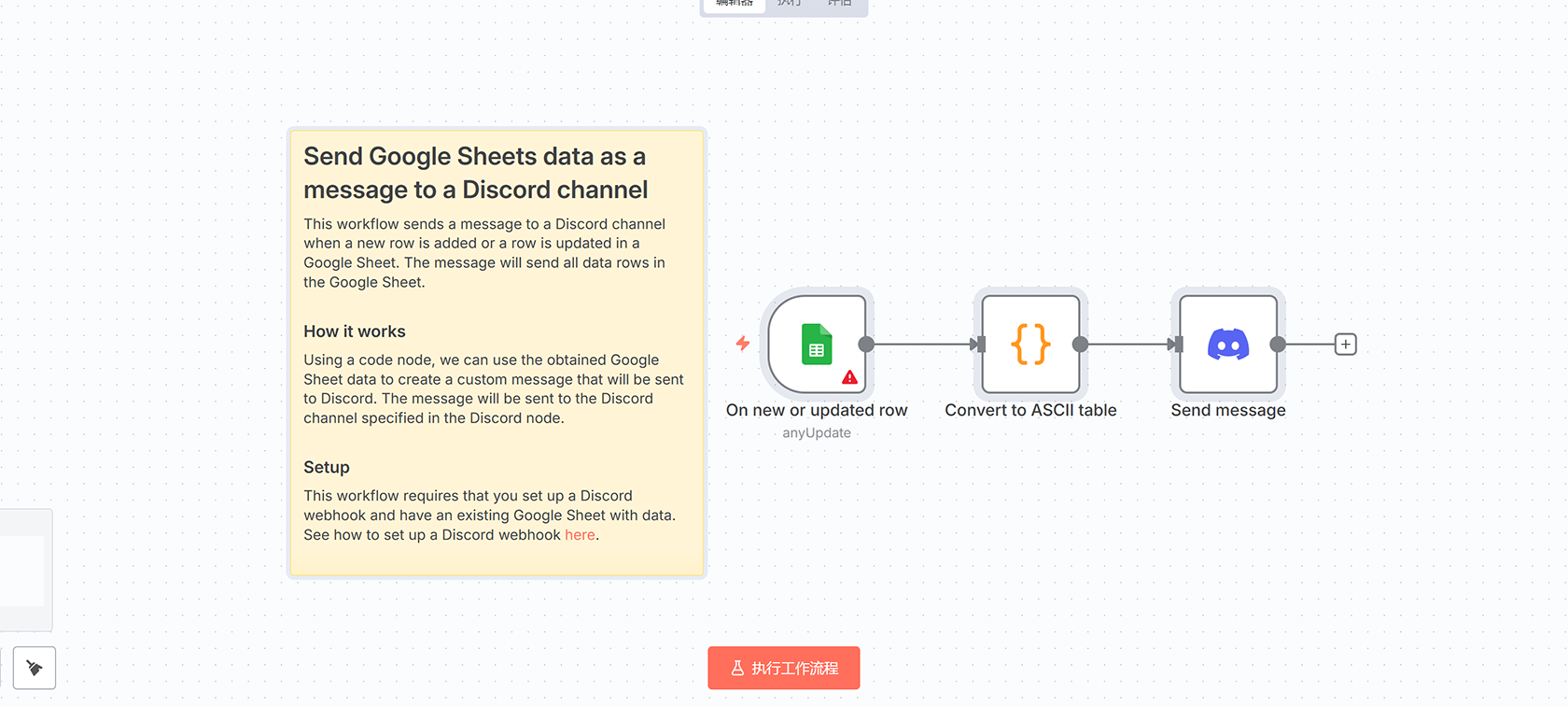Click the red warning triangle on Sheets node
The image size is (1568, 706).
point(849,377)
